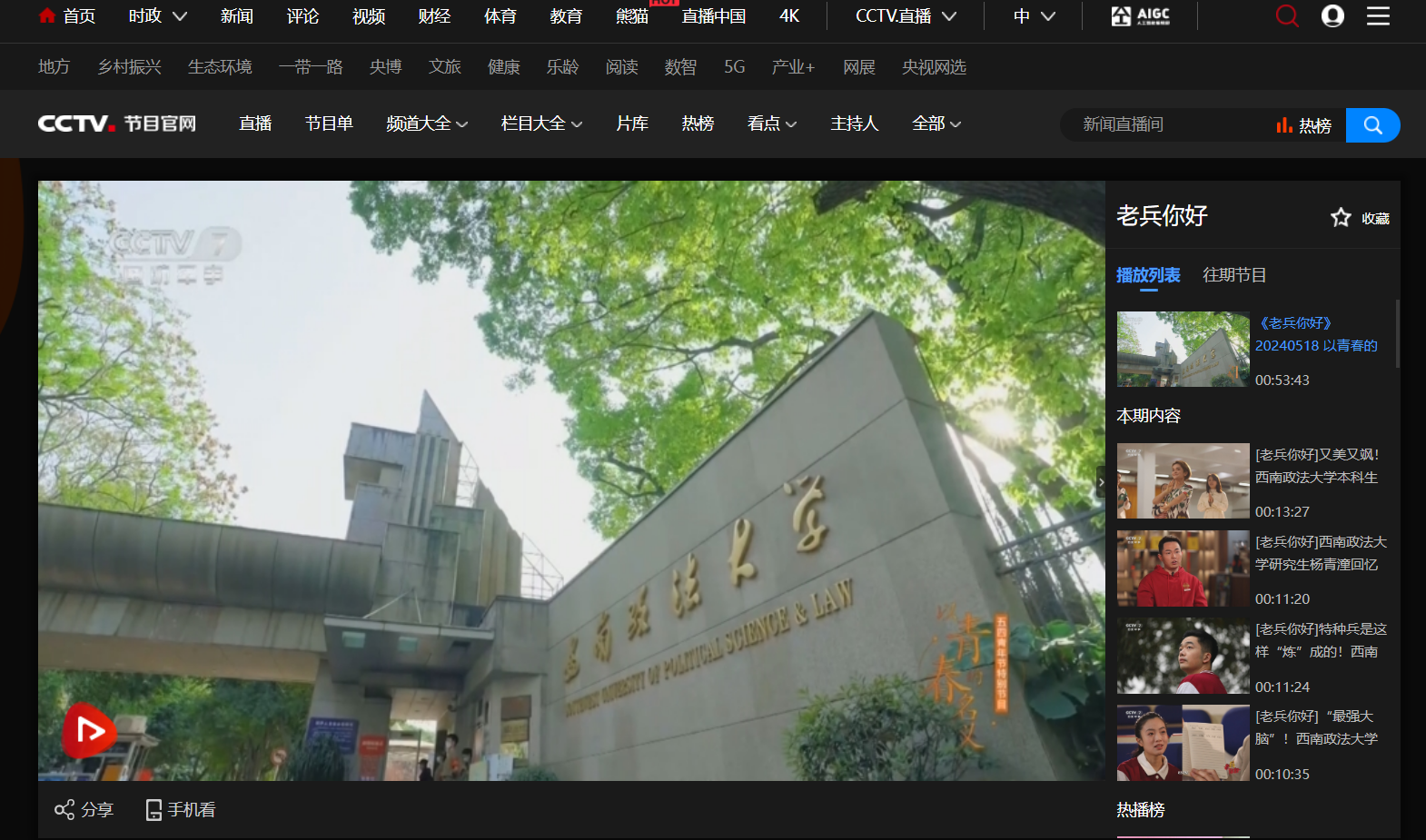Open the 主持人 menu item

tap(855, 124)
